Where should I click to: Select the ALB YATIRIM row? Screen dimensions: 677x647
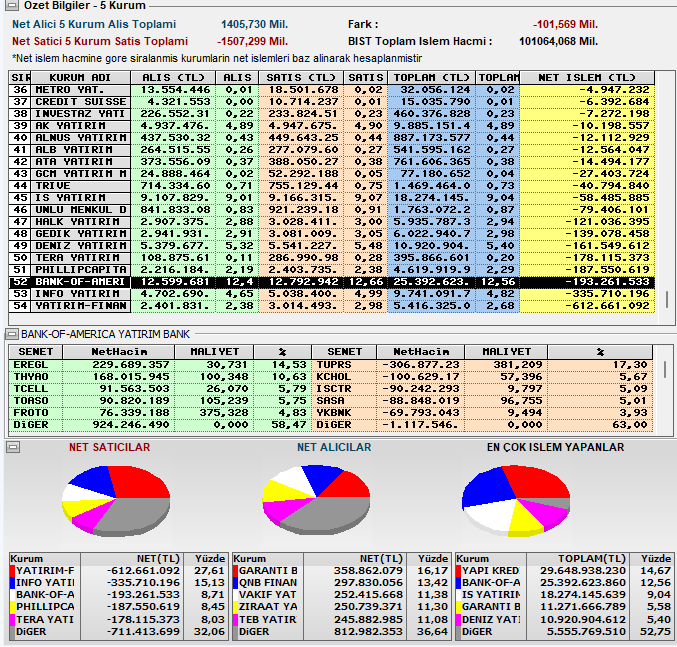(332, 150)
